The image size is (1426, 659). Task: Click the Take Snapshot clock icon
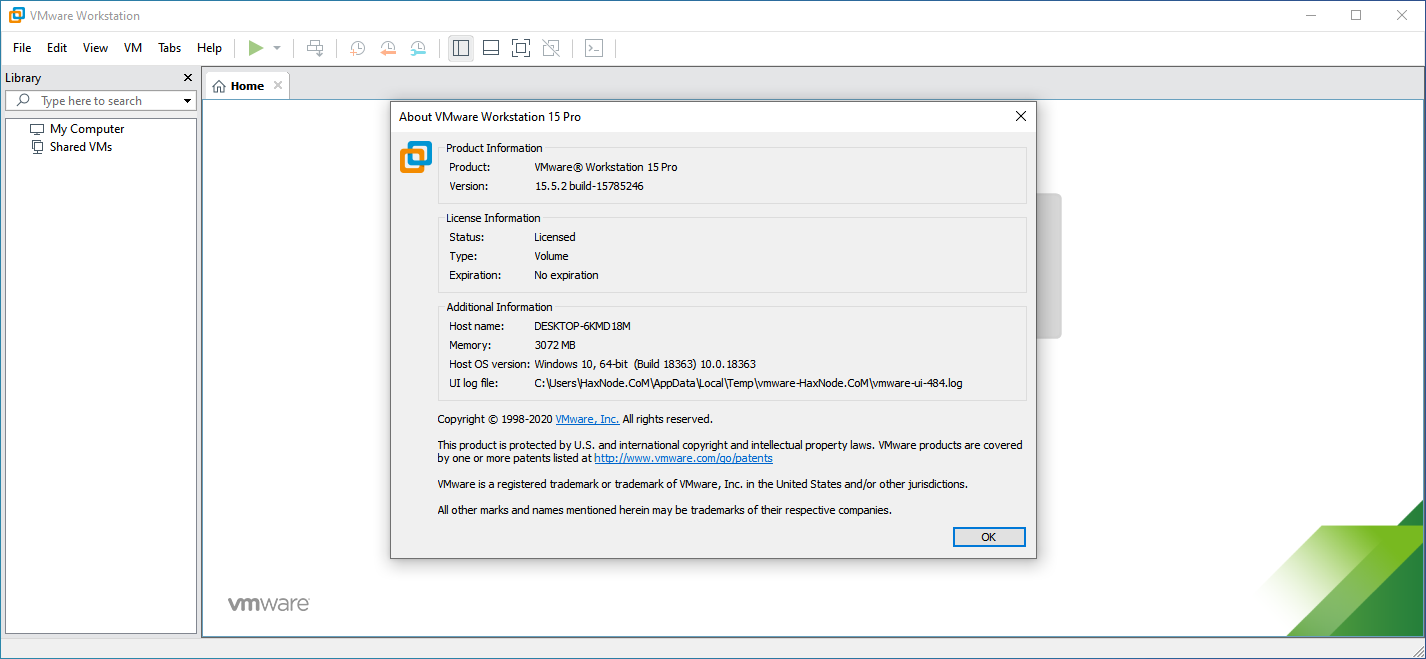357,48
